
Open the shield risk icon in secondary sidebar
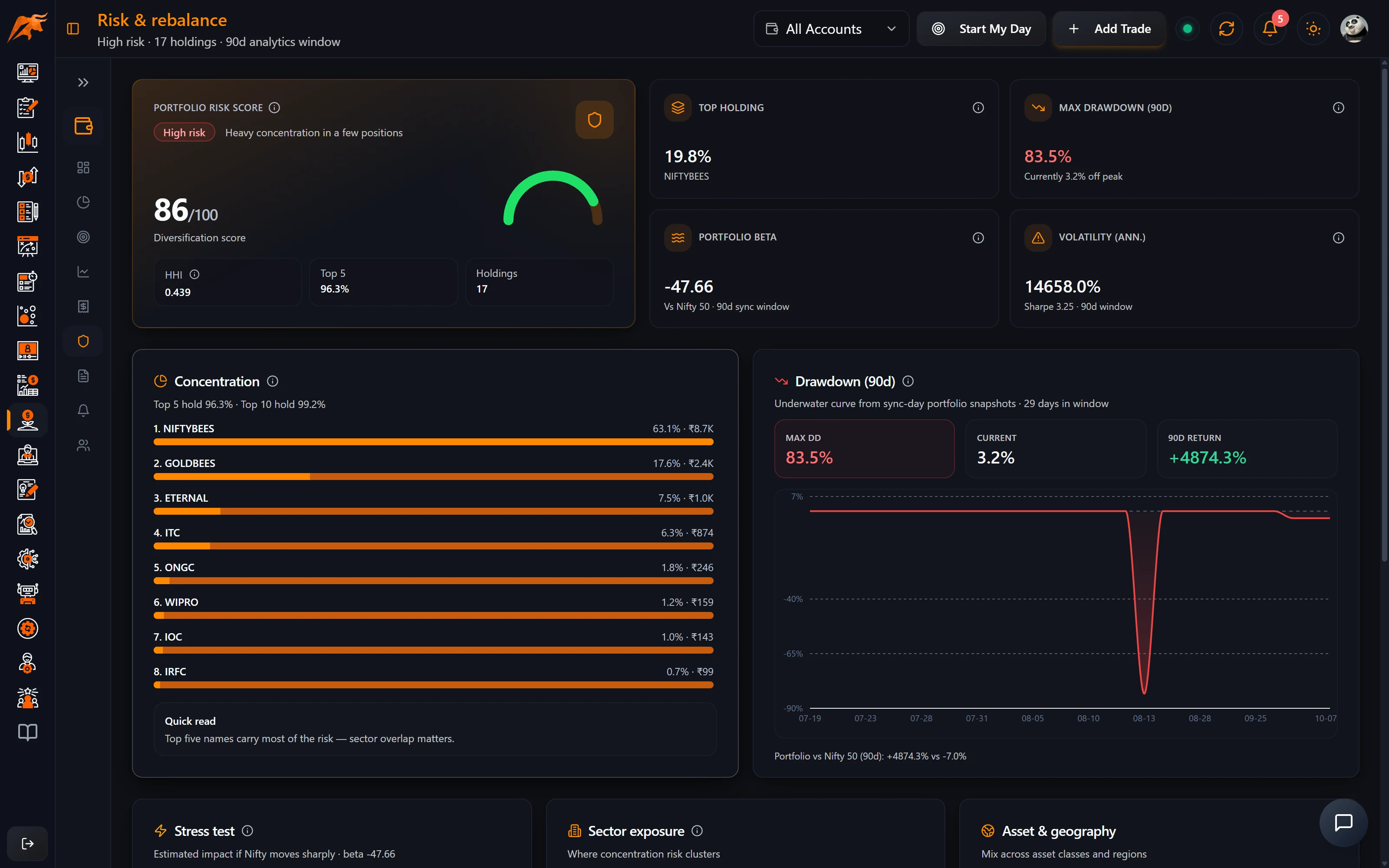(x=83, y=341)
